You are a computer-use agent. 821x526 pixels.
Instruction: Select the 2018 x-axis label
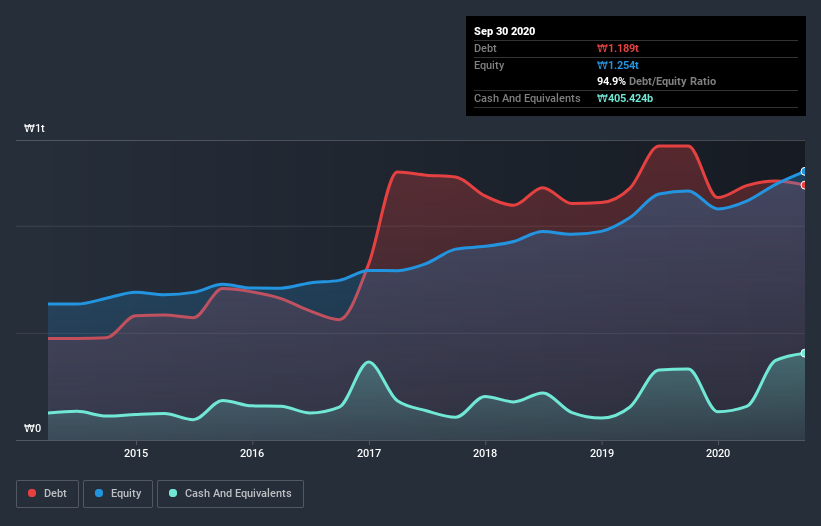tap(485, 453)
